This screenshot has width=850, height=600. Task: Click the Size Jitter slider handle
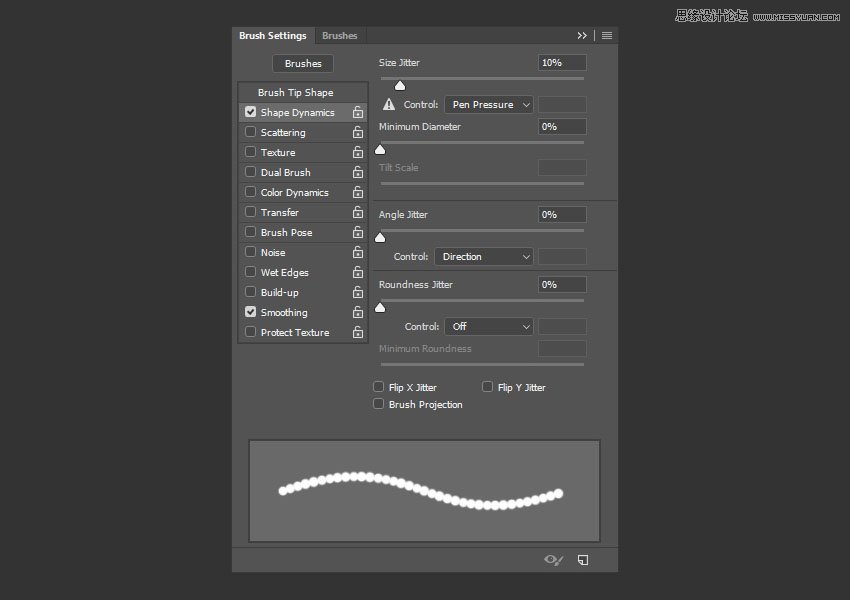pos(400,86)
